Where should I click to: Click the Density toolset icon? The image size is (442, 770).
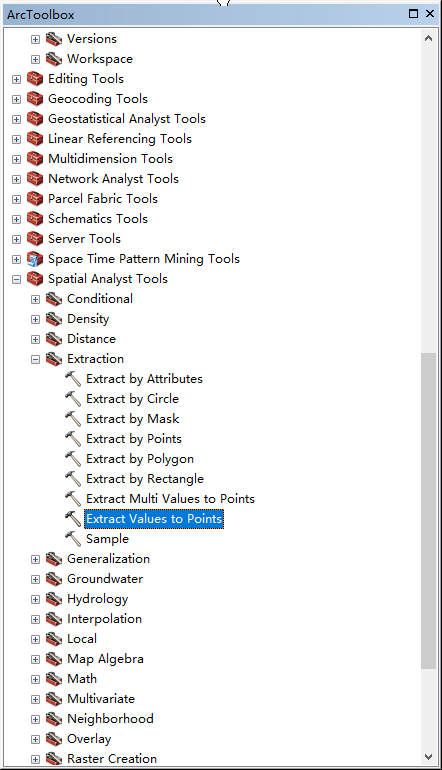click(54, 319)
